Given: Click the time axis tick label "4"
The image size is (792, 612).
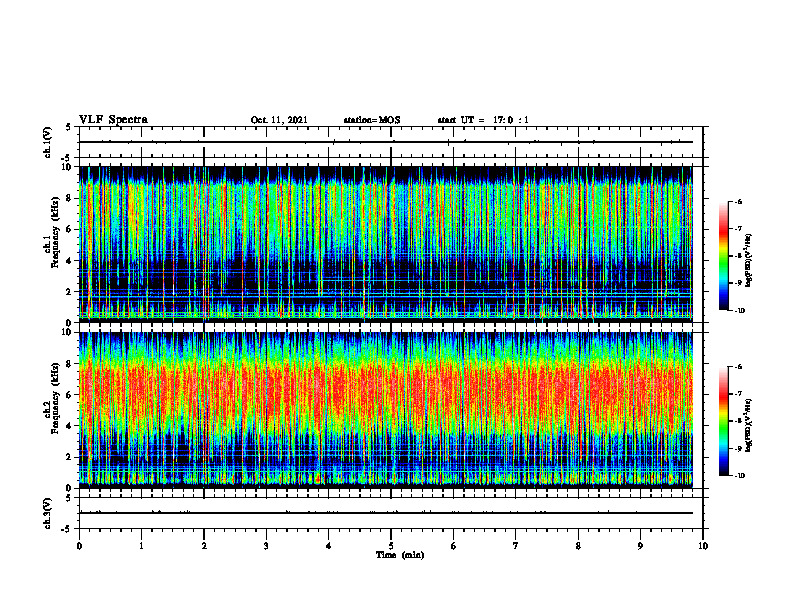Looking at the screenshot, I should (329, 546).
